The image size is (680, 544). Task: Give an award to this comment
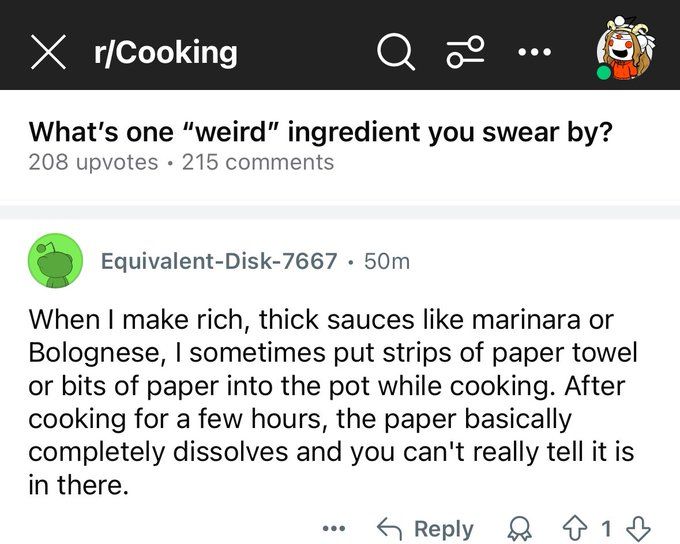click(520, 528)
